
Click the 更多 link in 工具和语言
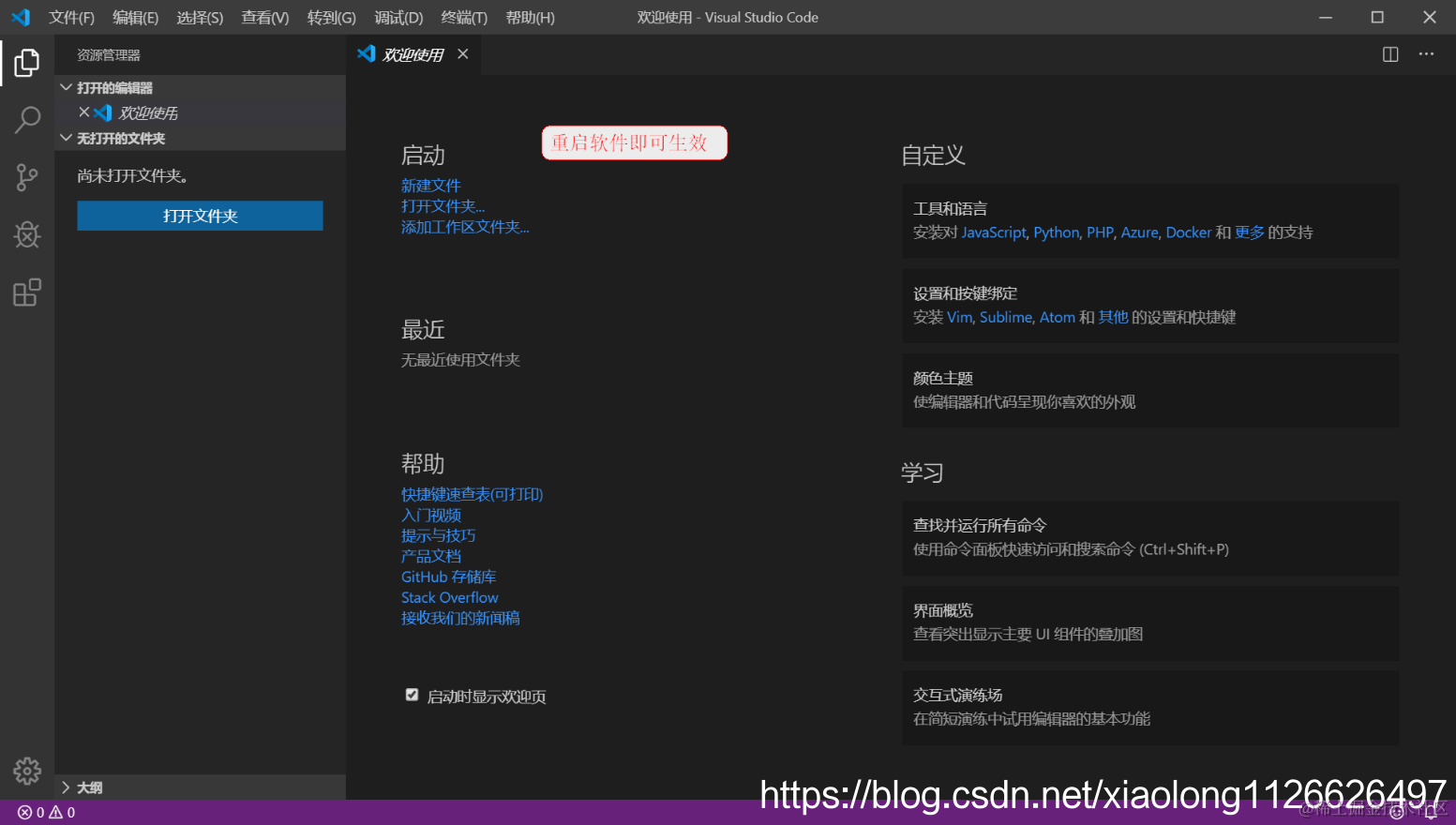click(x=1250, y=232)
